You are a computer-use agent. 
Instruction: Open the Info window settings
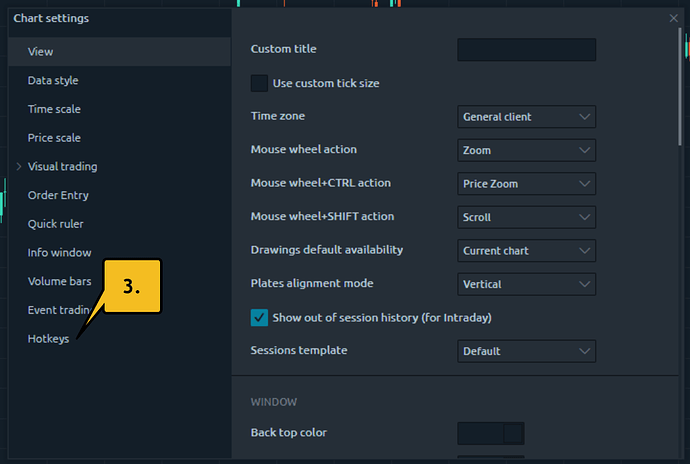pyautogui.click(x=59, y=253)
